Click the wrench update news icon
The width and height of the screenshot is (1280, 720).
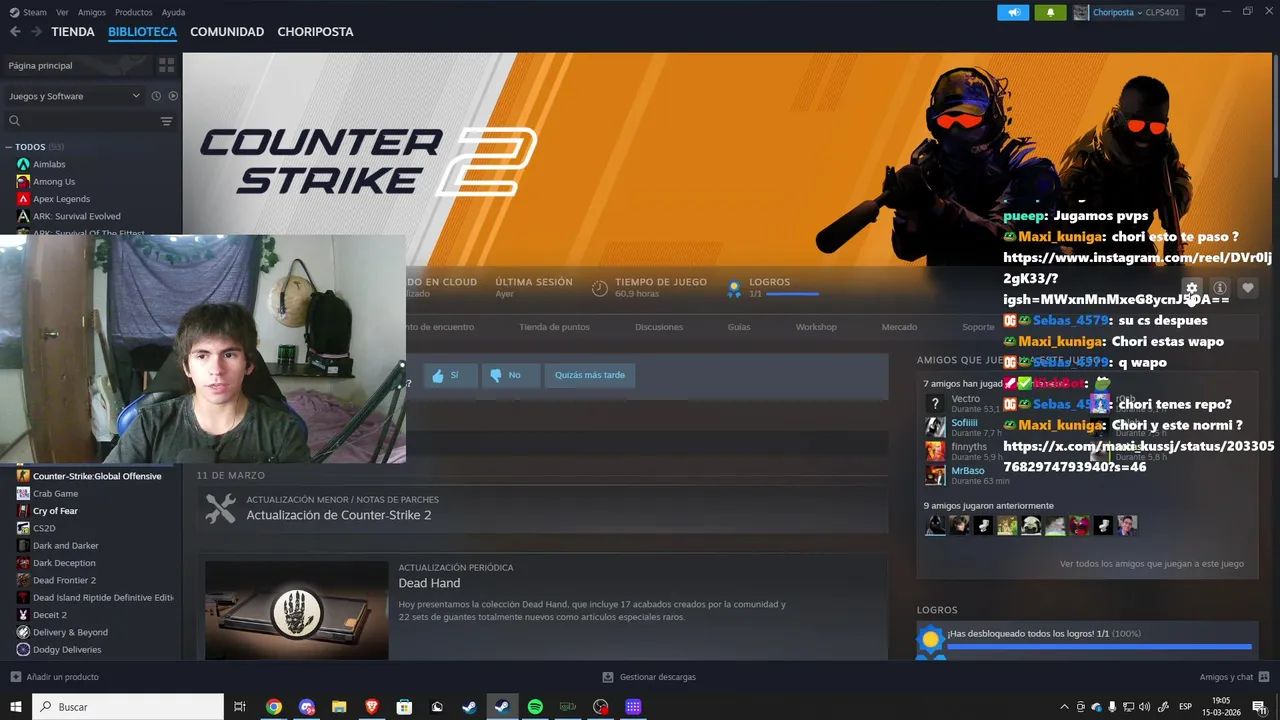[220, 508]
